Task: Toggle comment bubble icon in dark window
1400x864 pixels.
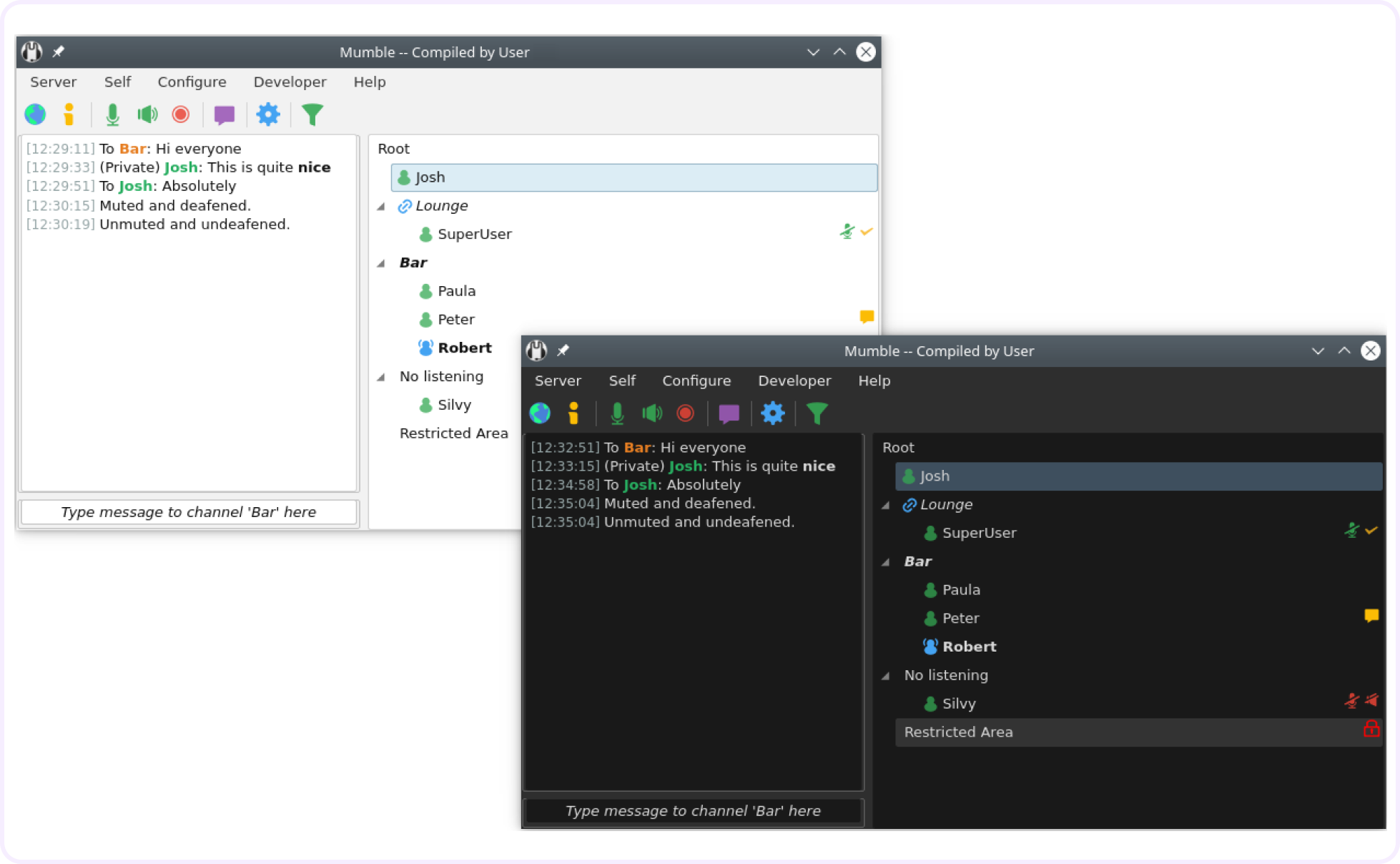Action: [x=729, y=413]
